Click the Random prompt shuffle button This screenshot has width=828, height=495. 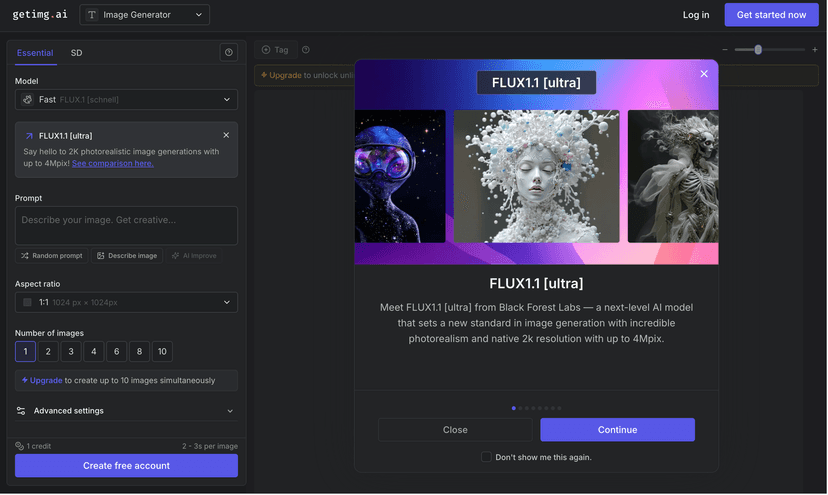pos(52,256)
